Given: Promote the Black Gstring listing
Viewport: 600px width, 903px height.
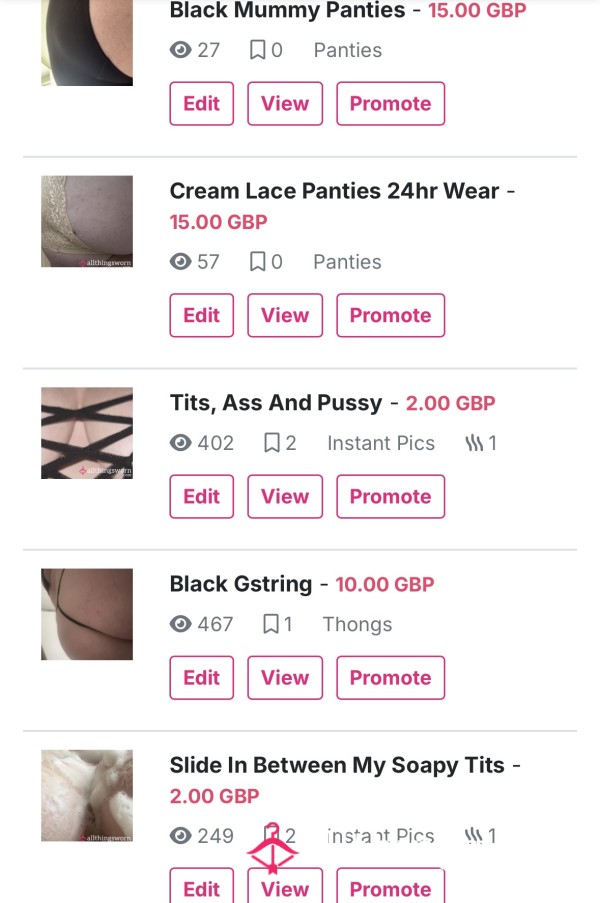Looking at the screenshot, I should 390,677.
